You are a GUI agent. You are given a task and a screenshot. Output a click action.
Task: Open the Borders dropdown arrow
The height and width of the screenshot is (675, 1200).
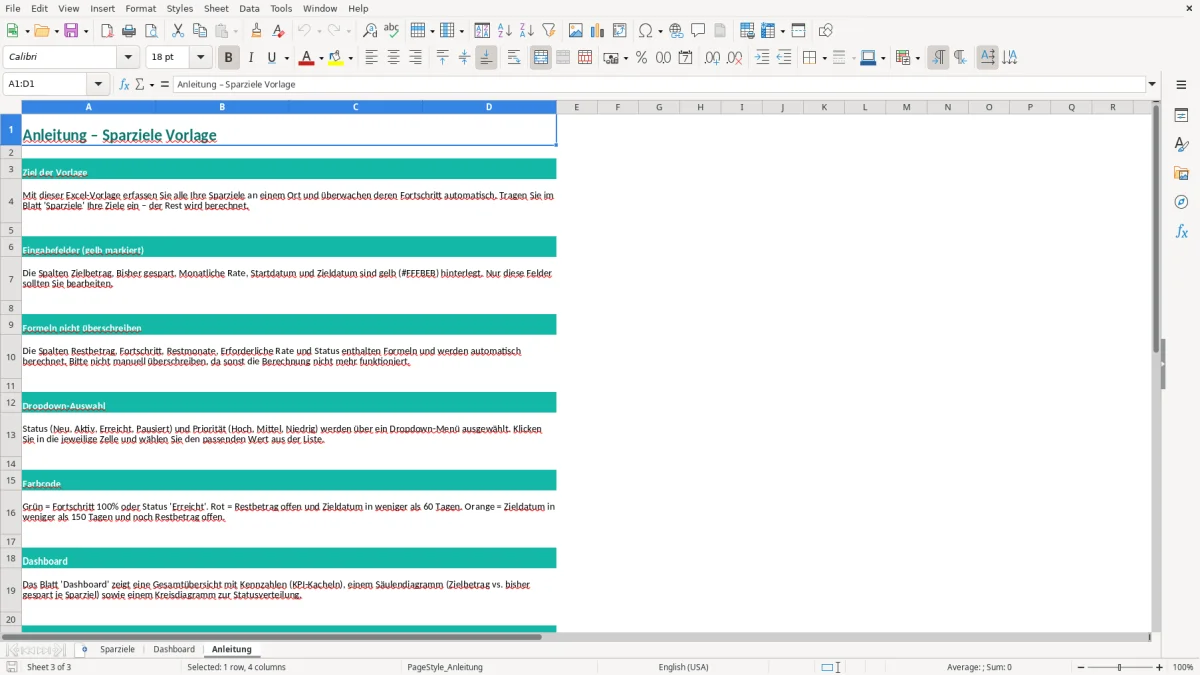[x=824, y=58]
